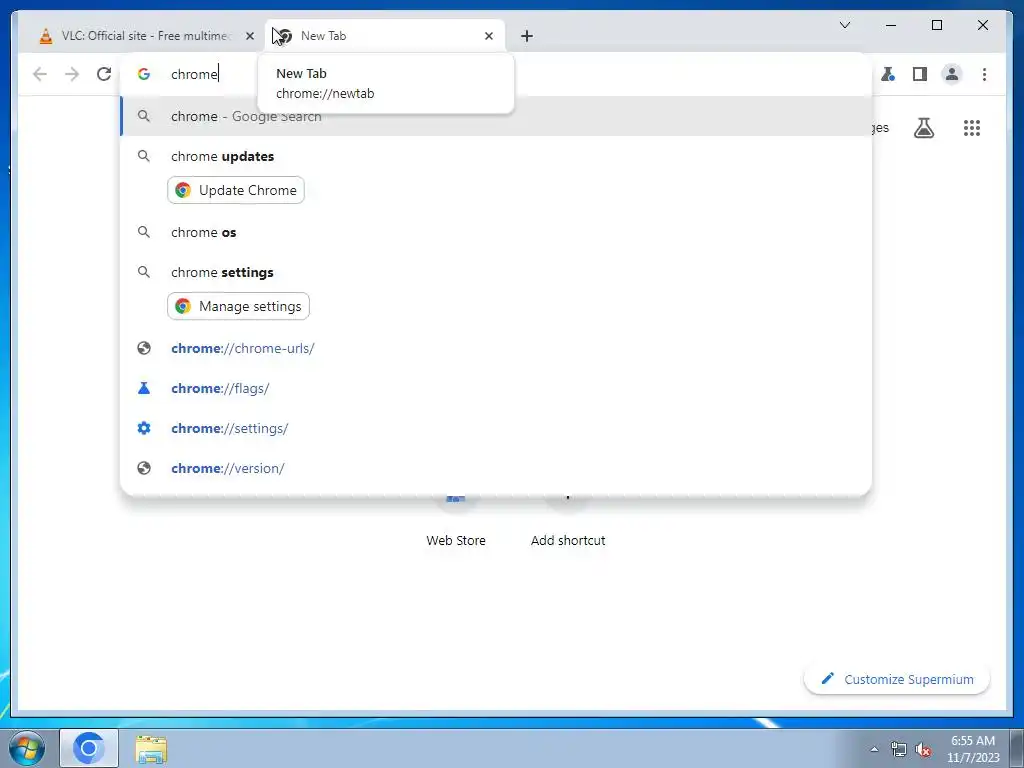Image resolution: width=1024 pixels, height=768 pixels.
Task: Open the network tray icon
Action: [899, 749]
